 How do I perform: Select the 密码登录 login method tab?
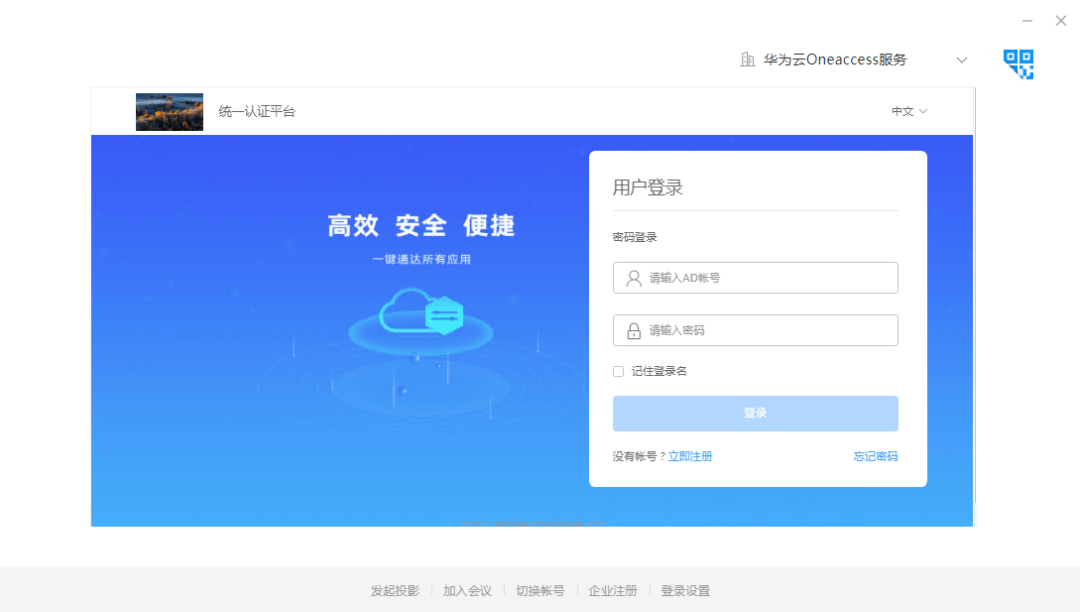pos(637,237)
